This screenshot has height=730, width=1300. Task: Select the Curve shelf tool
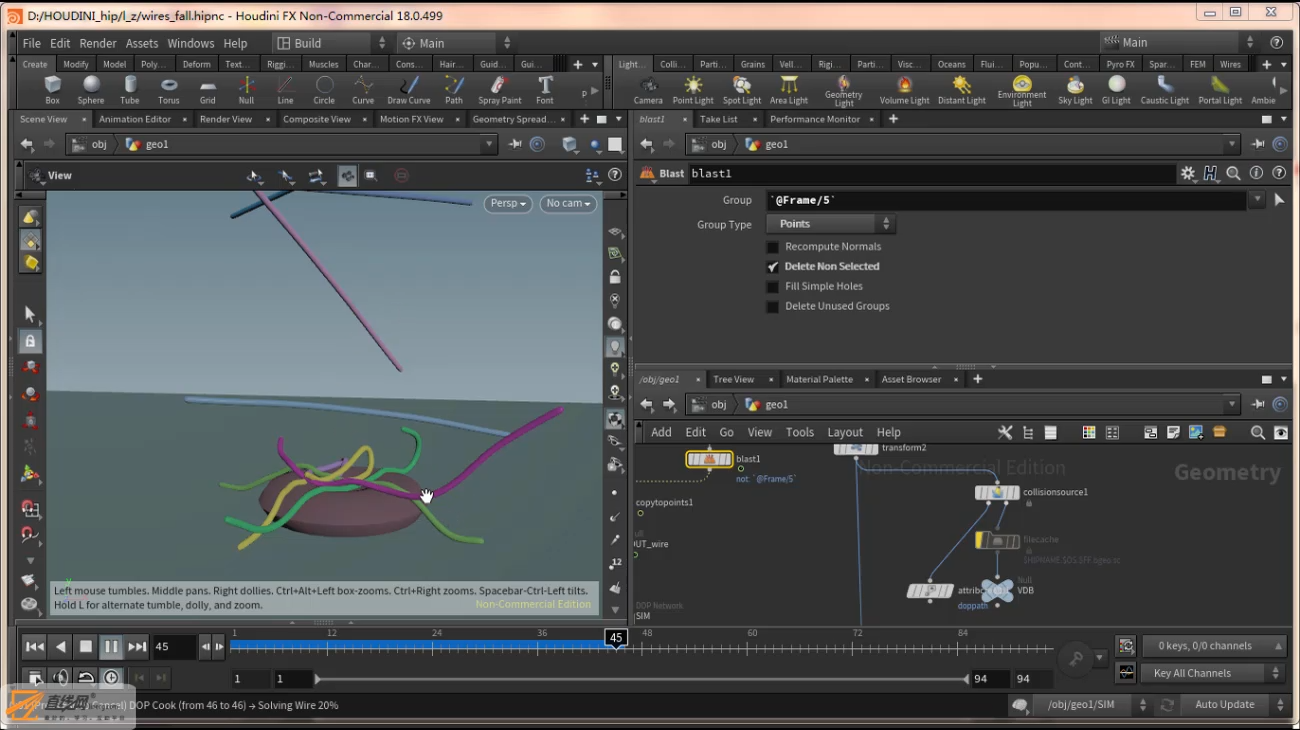click(363, 89)
